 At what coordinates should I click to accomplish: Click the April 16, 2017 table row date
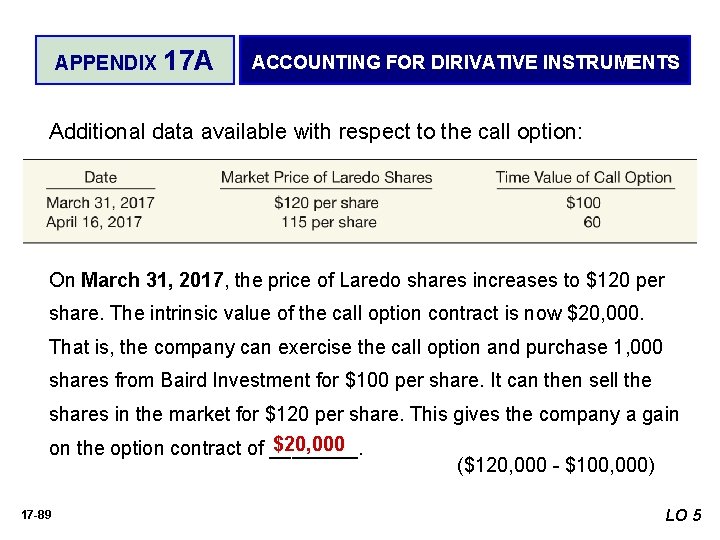pyautogui.click(x=94, y=222)
